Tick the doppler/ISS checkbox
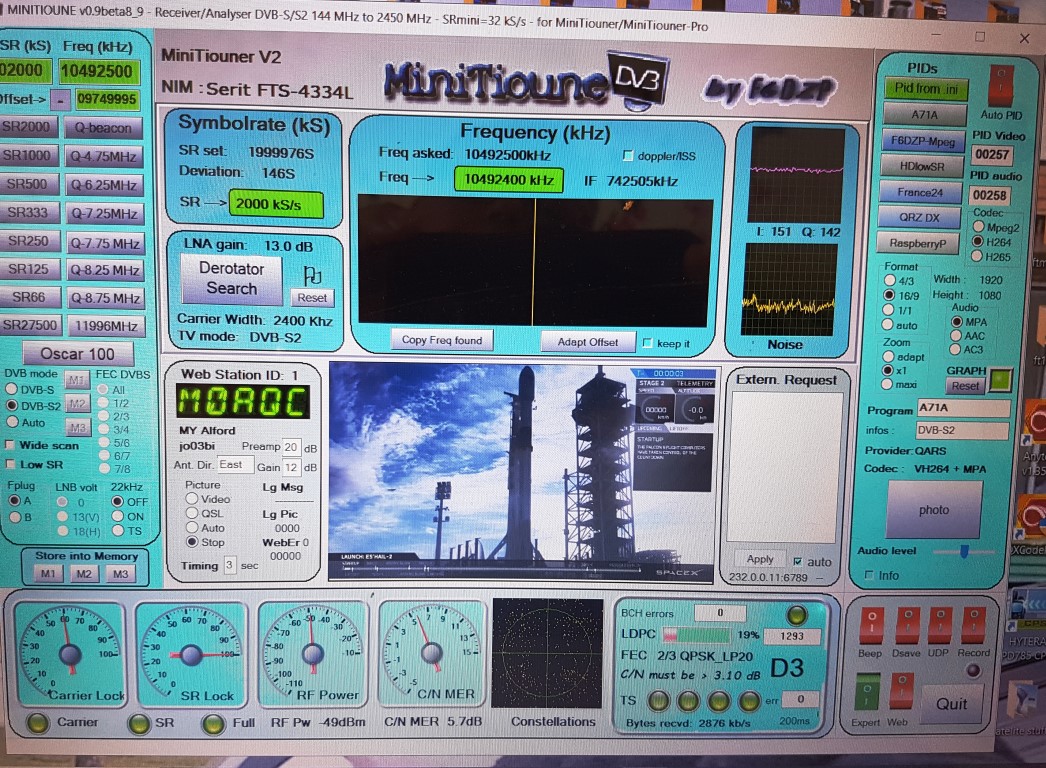1046x768 pixels. pos(628,155)
